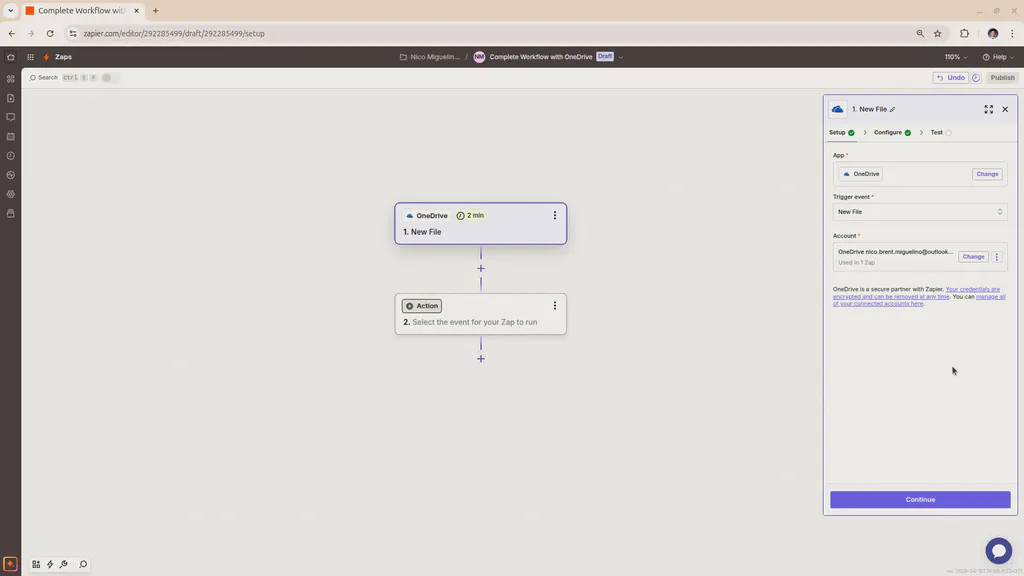Open the Tables icon at the sidebar bottom

pos(11,214)
